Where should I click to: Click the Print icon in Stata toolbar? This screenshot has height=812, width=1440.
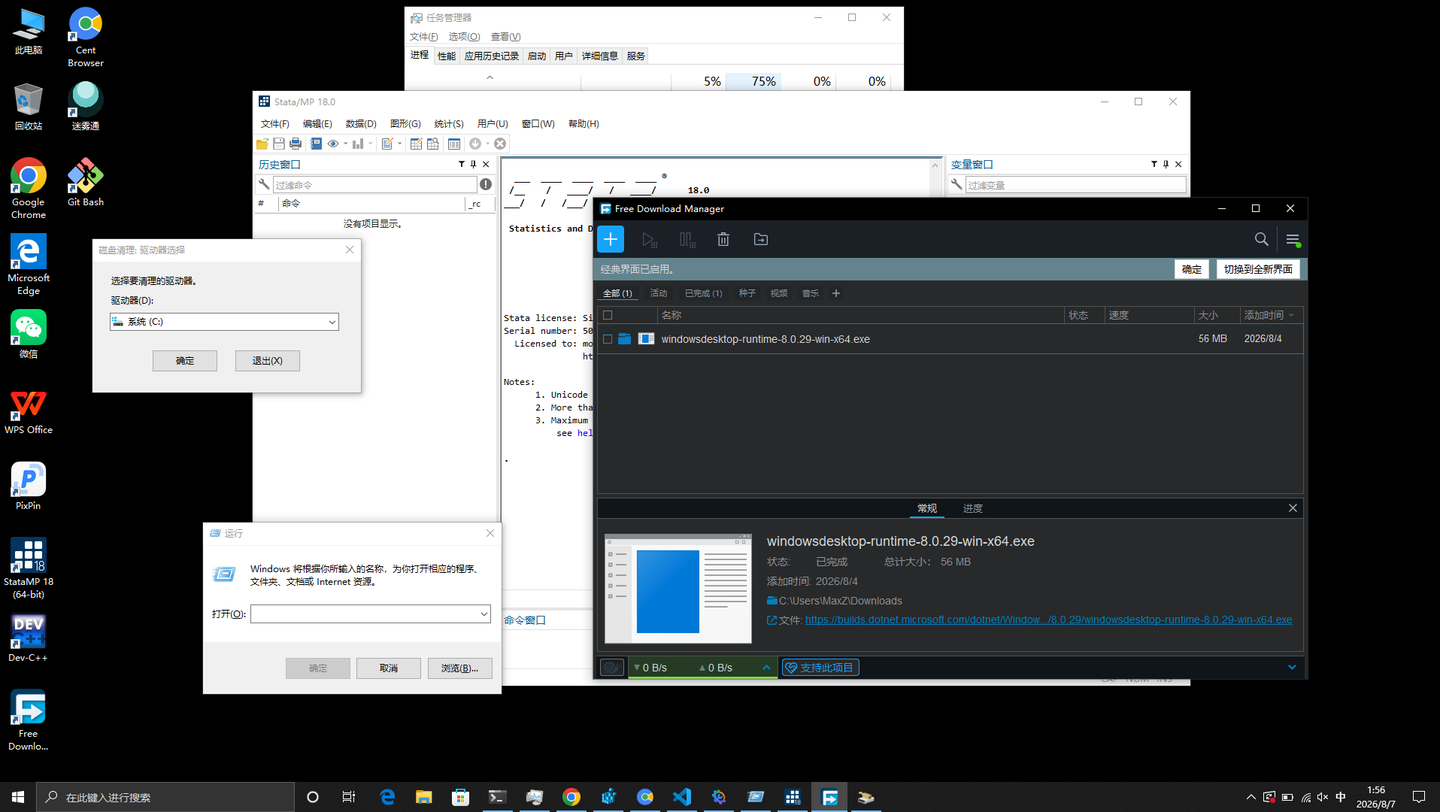point(295,144)
